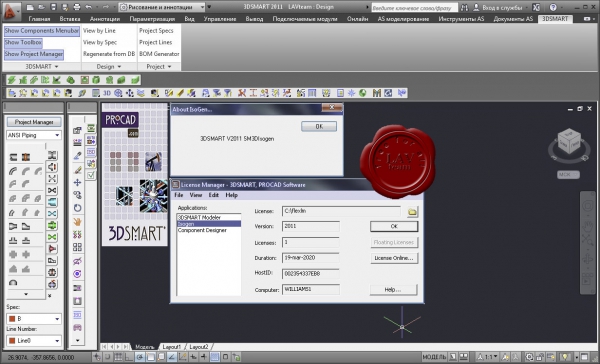600x364 pixels.
Task: Click the keyword search input field
Action: (414, 7)
